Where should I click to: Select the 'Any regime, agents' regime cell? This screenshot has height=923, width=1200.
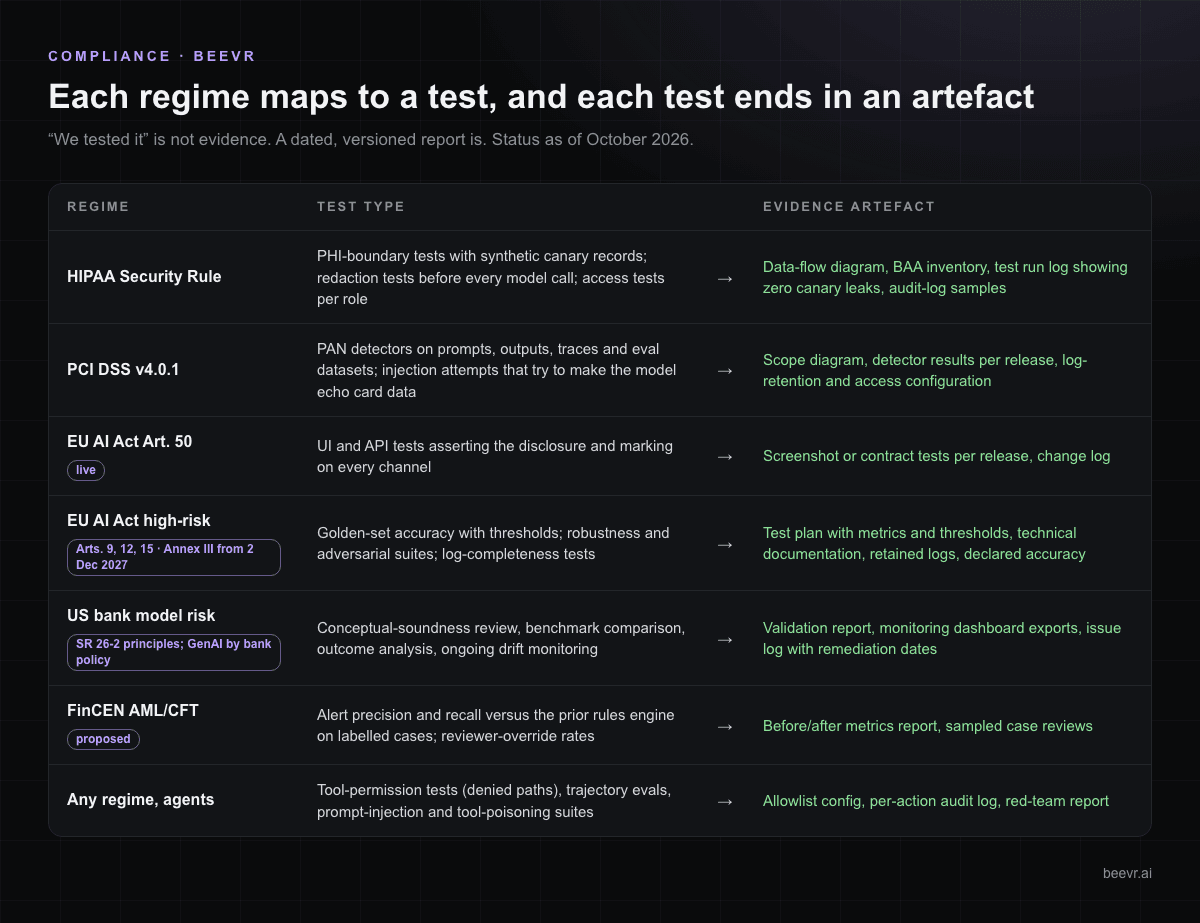coord(140,800)
